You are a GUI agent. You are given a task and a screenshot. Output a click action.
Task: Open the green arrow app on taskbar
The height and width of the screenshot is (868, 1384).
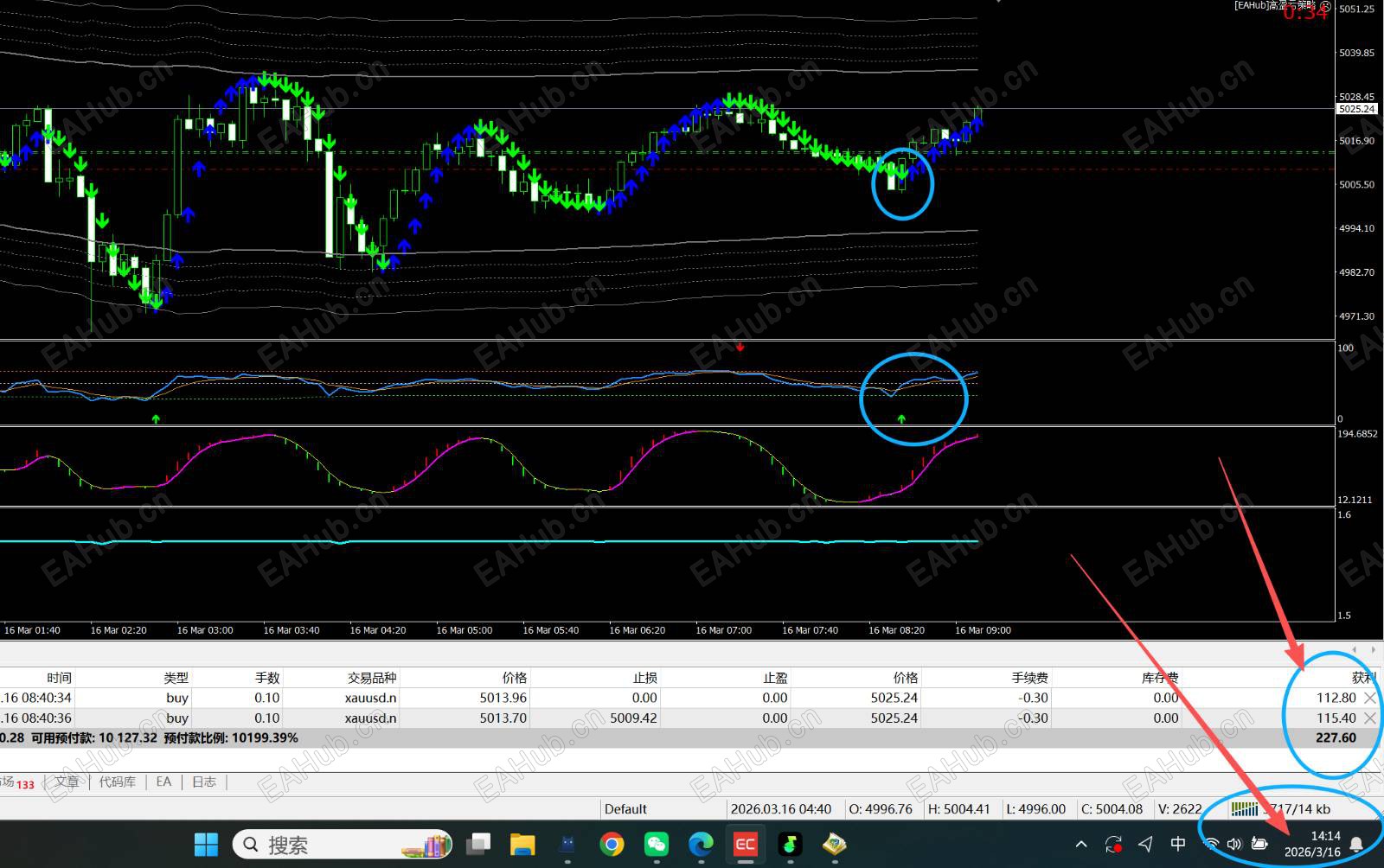tap(790, 844)
